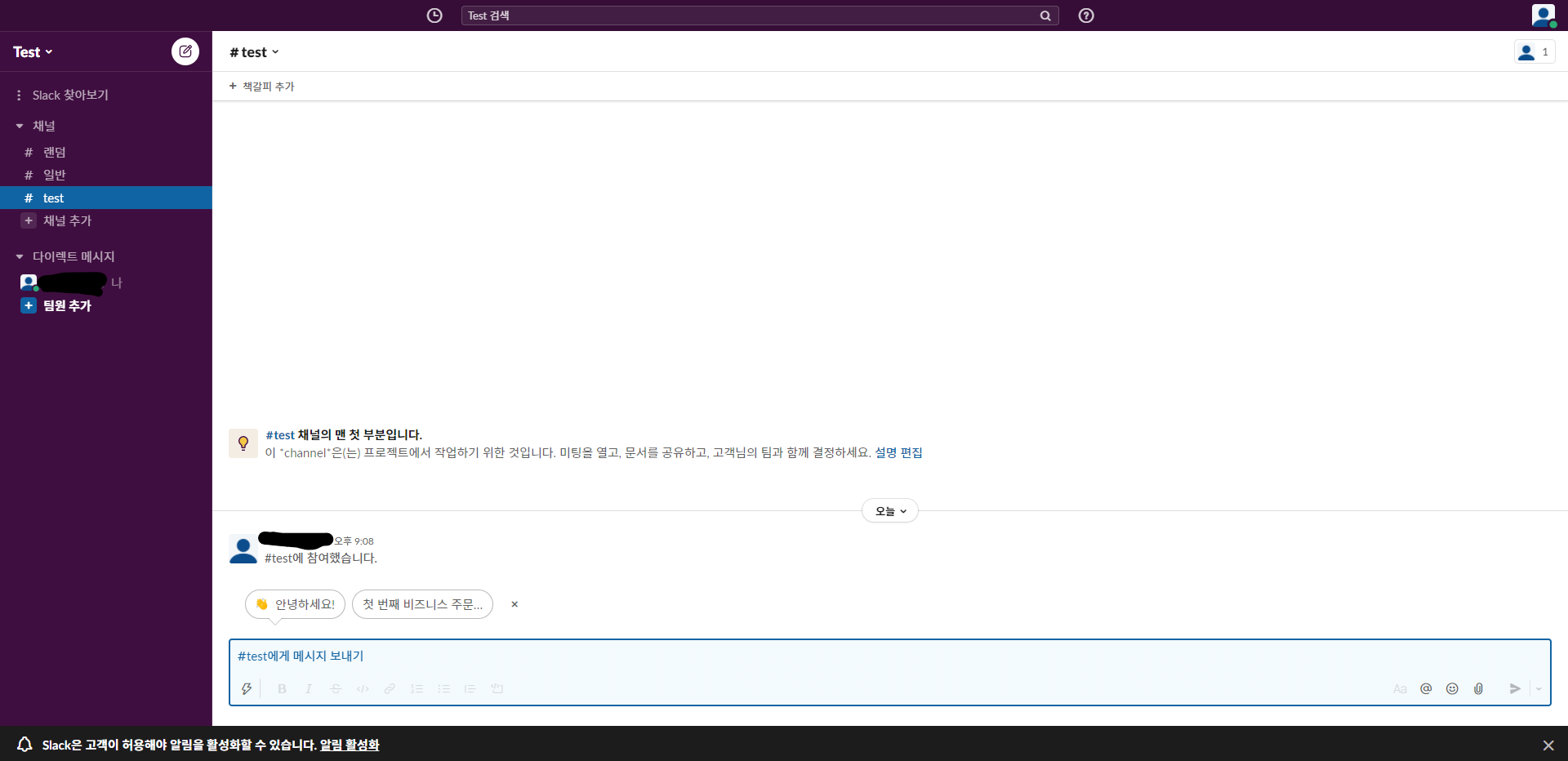
Task: Open the user profile avatar menu
Action: click(x=1543, y=16)
